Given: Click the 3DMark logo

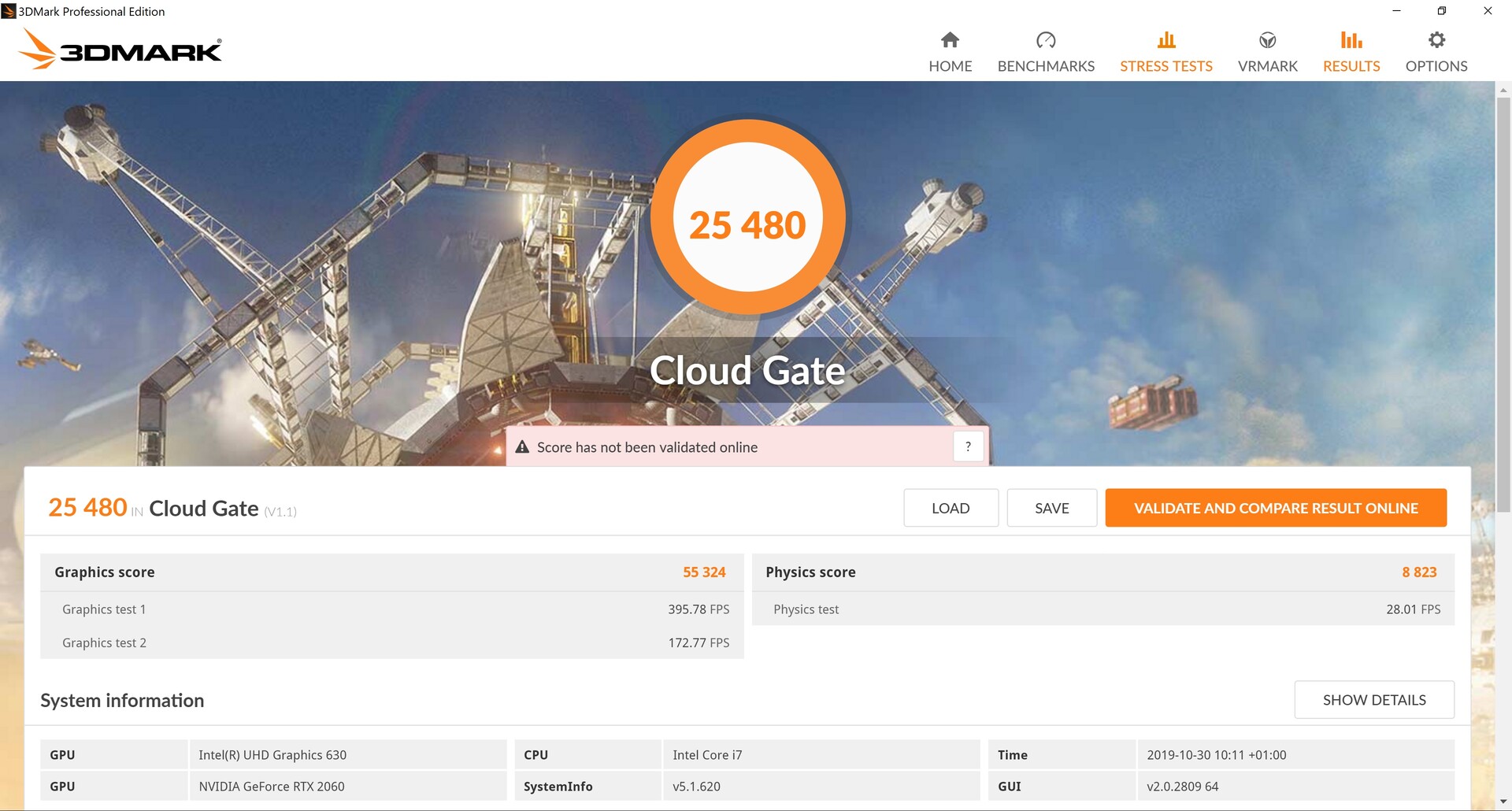Looking at the screenshot, I should pyautogui.click(x=120, y=50).
